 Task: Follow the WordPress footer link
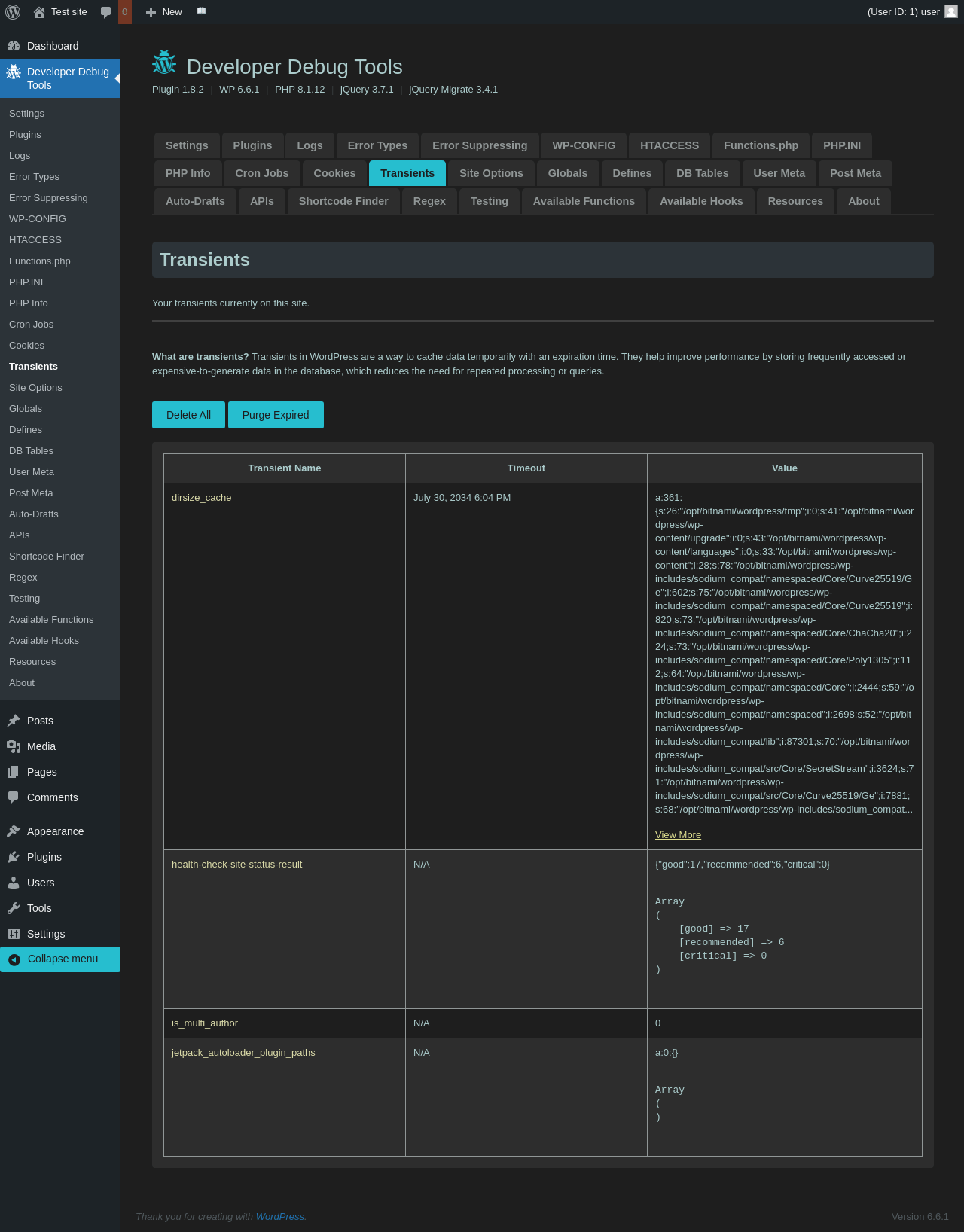click(279, 1216)
